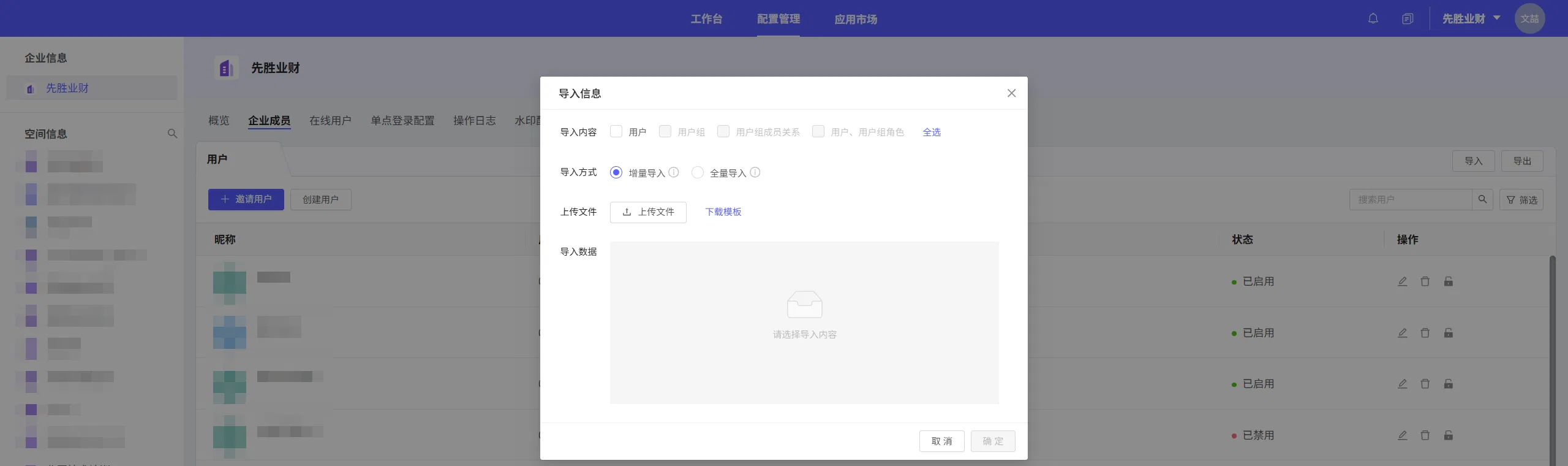Delete the second 已启用 user row
1568x466 pixels.
pos(1425,333)
